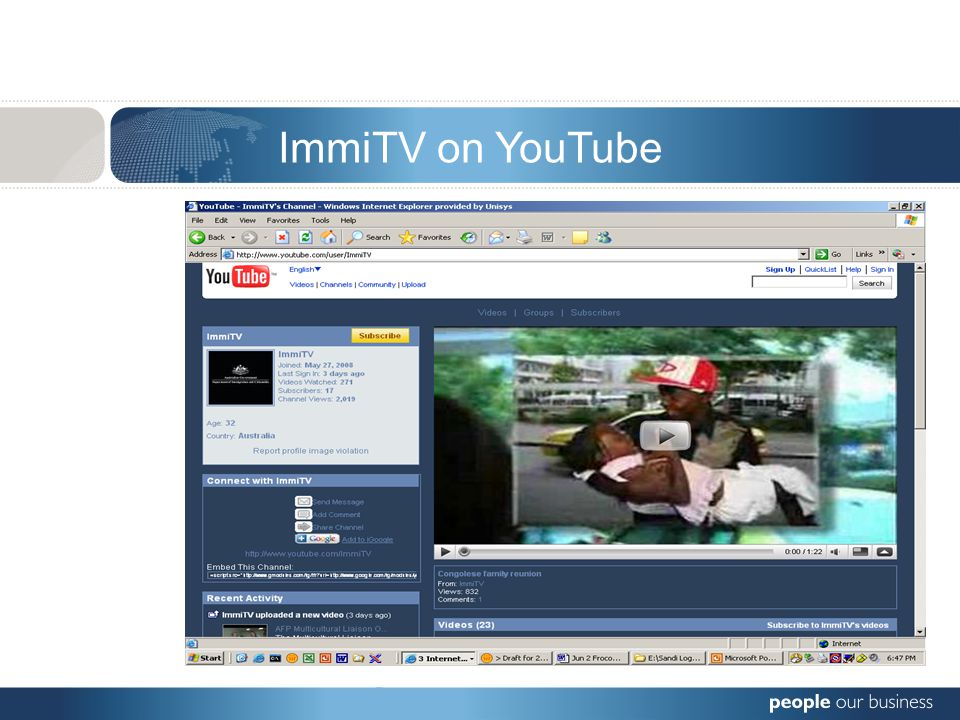The height and width of the screenshot is (720, 960).
Task: Click ImmiTV profile avatar image
Action: [241, 377]
